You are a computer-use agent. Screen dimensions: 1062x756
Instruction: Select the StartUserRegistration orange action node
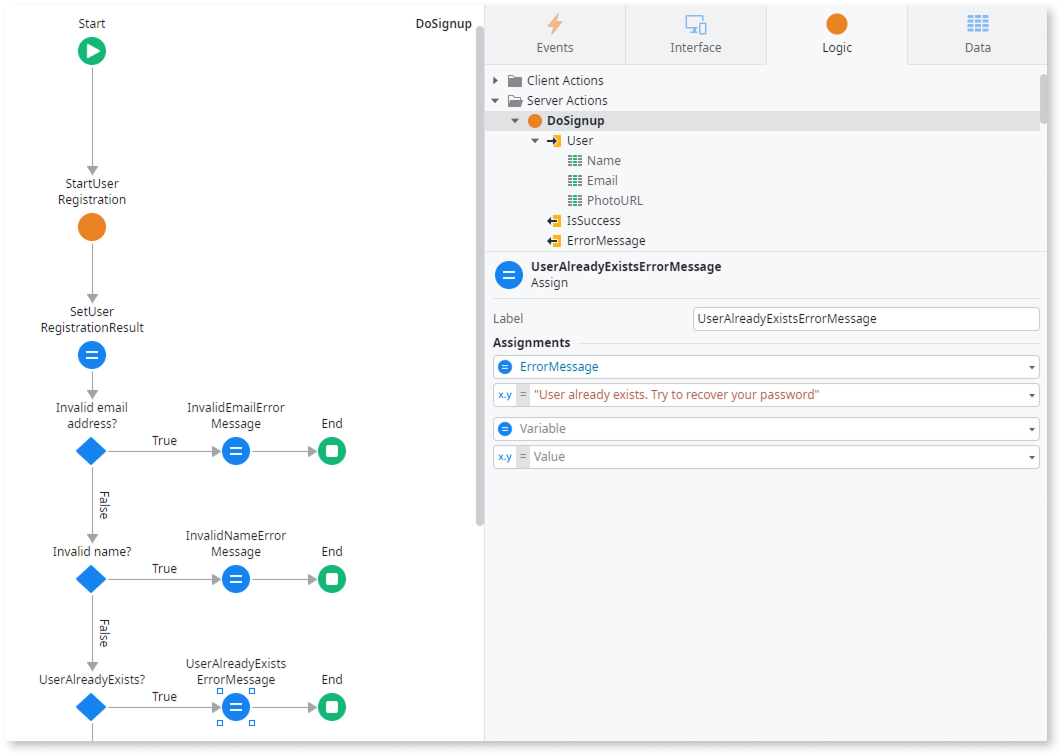(x=91, y=227)
